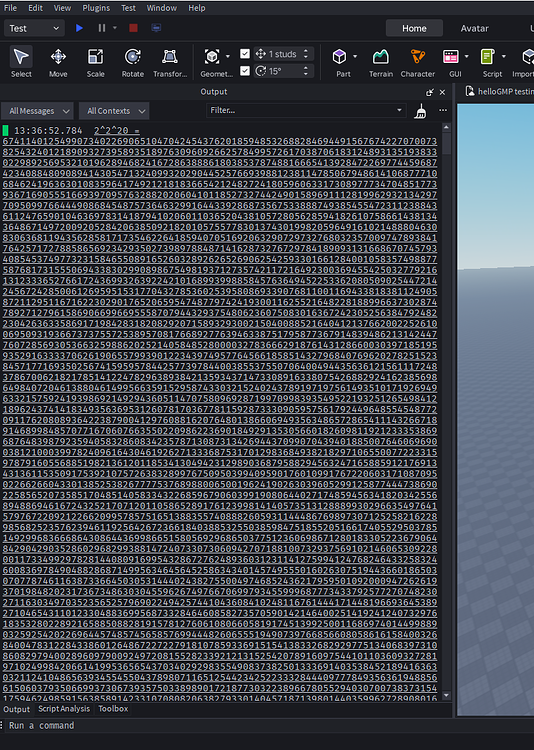
Task: Switch to the Avatar ribbon tab
Action: click(x=475, y=28)
